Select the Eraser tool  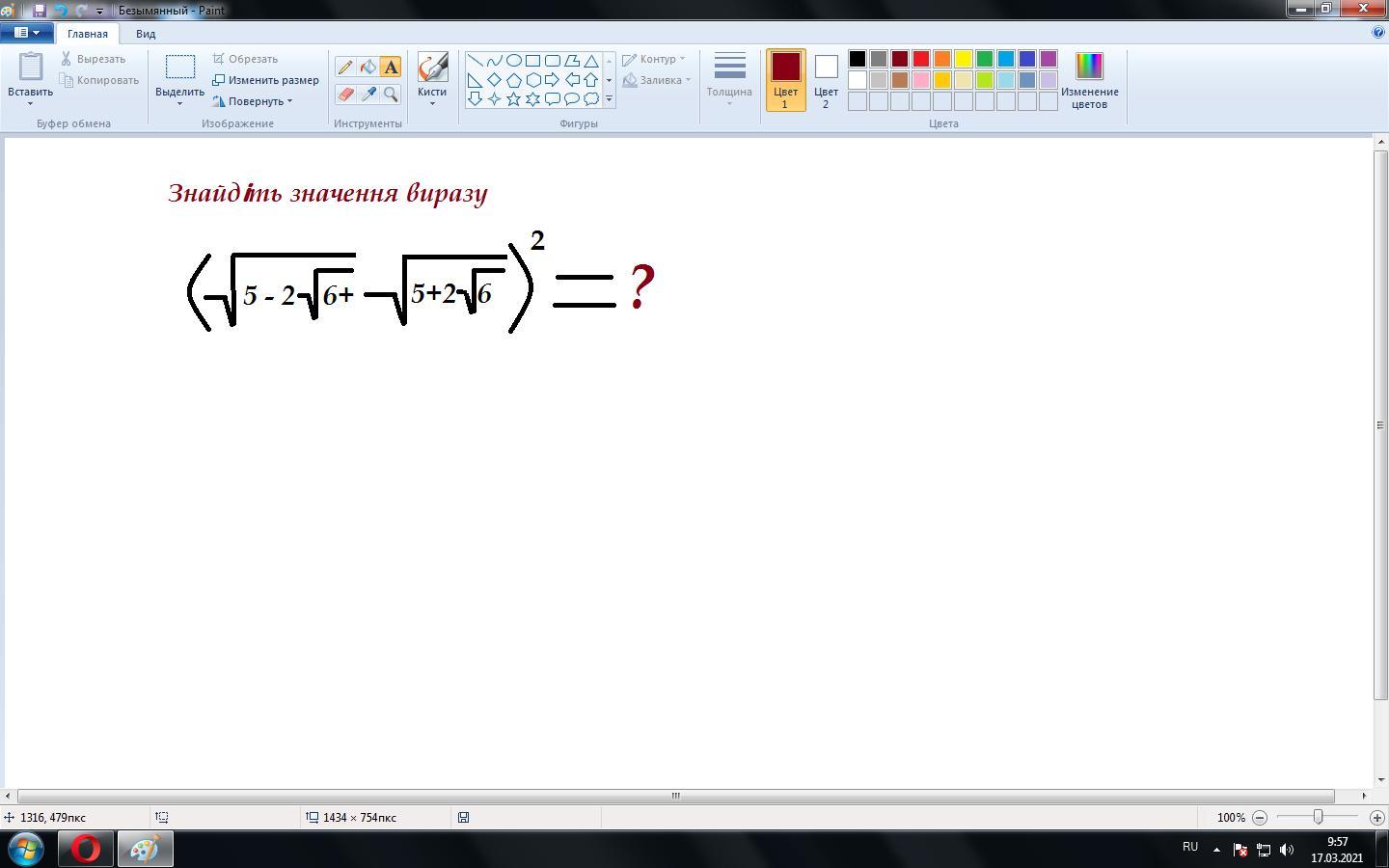tap(345, 94)
